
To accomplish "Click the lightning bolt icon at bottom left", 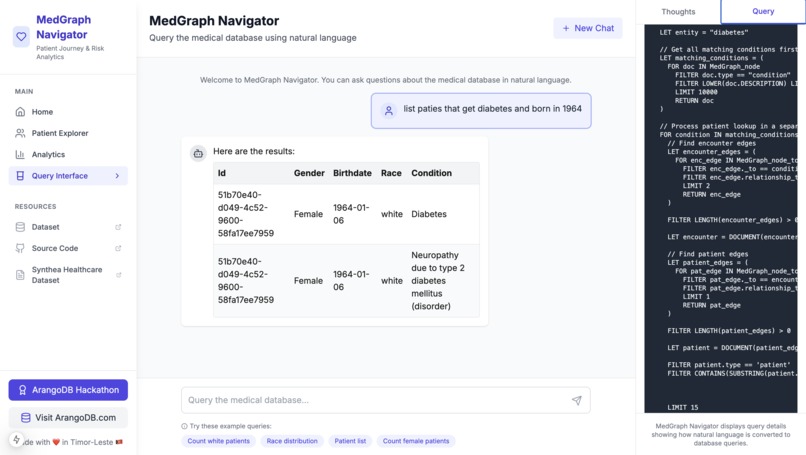I will [x=16, y=440].
